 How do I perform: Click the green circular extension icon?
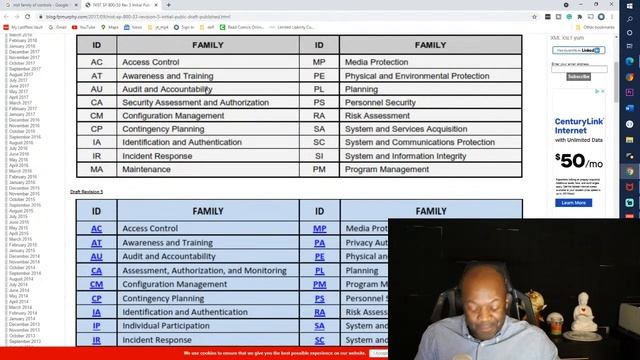click(569, 17)
